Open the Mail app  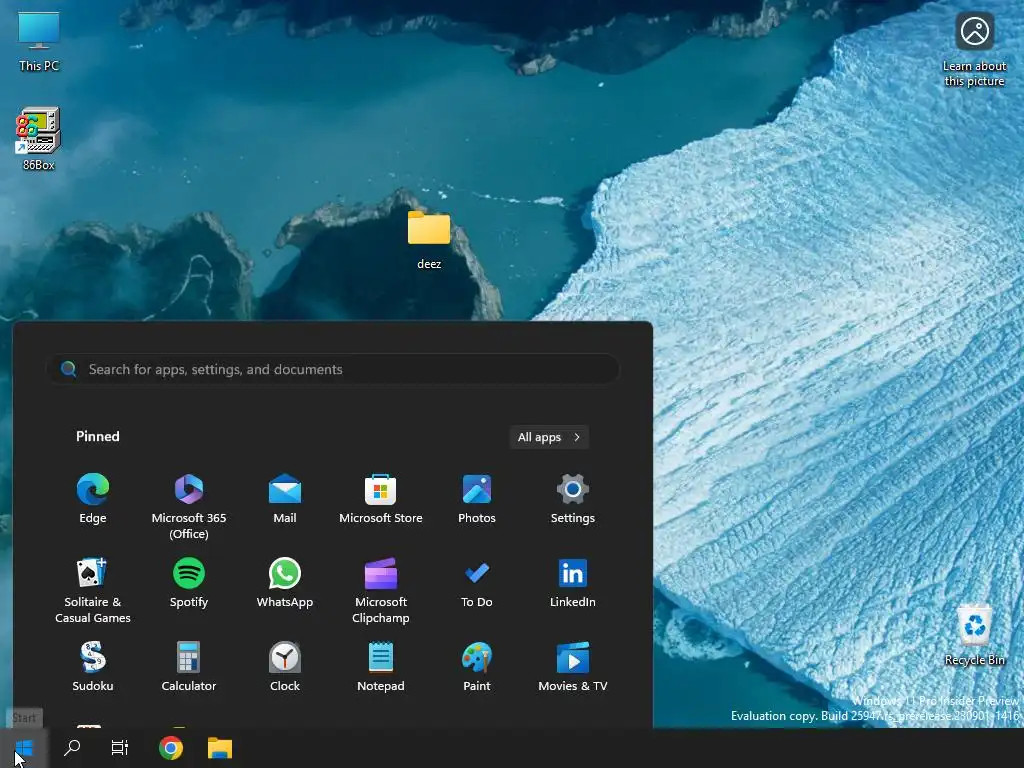tap(285, 499)
